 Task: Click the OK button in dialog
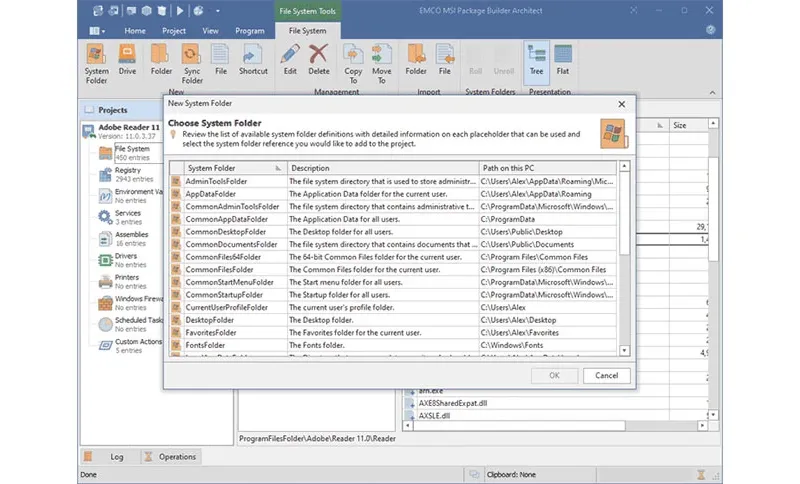(554, 375)
